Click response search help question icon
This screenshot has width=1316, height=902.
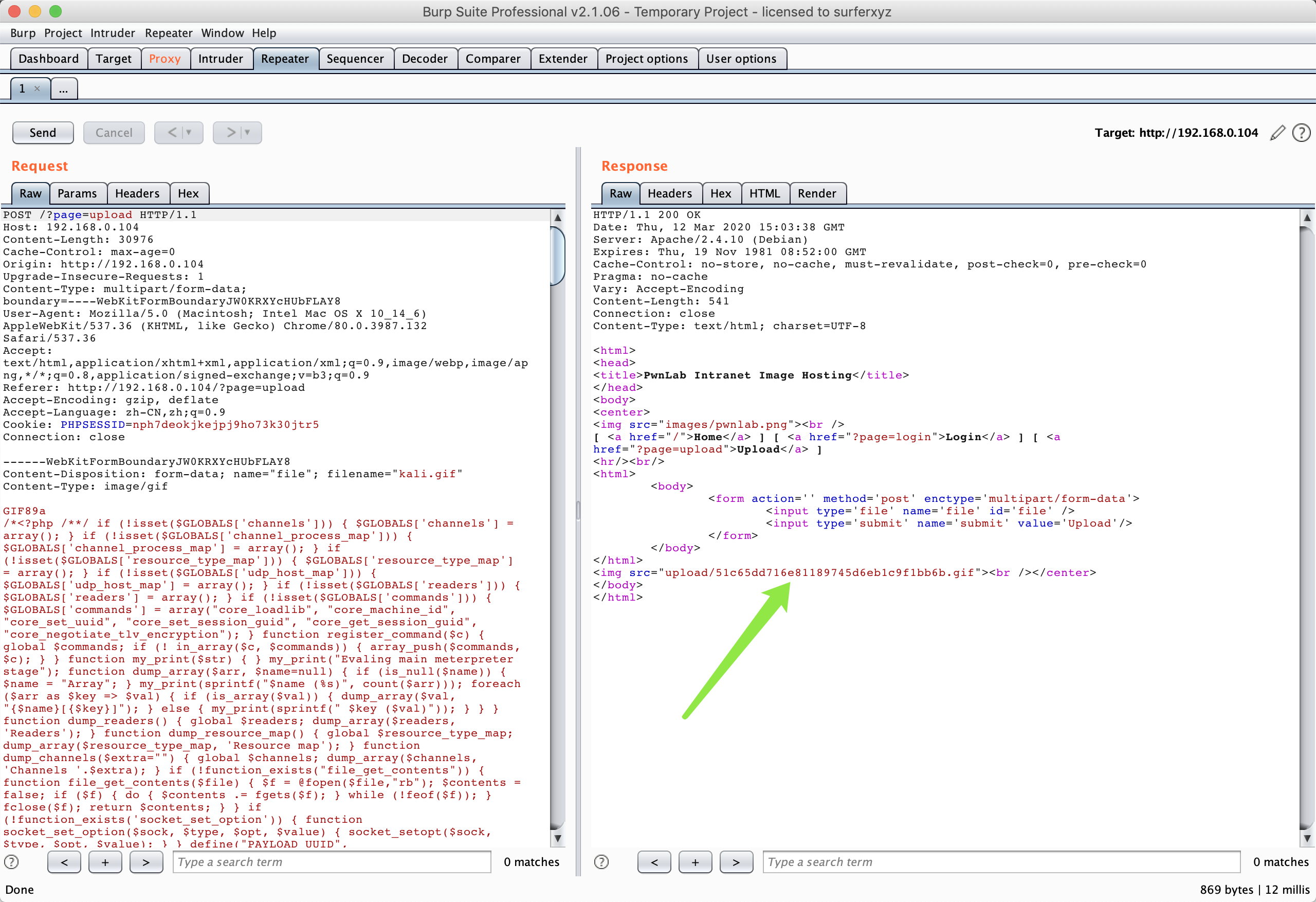click(x=601, y=862)
